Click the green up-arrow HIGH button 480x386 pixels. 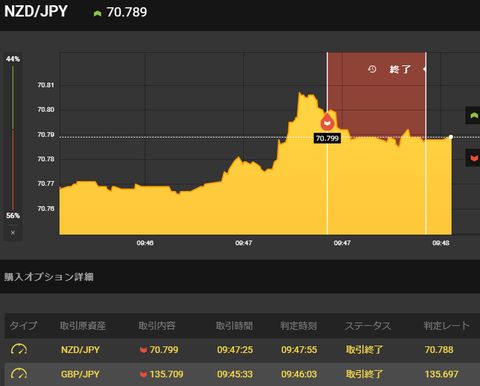click(x=473, y=115)
